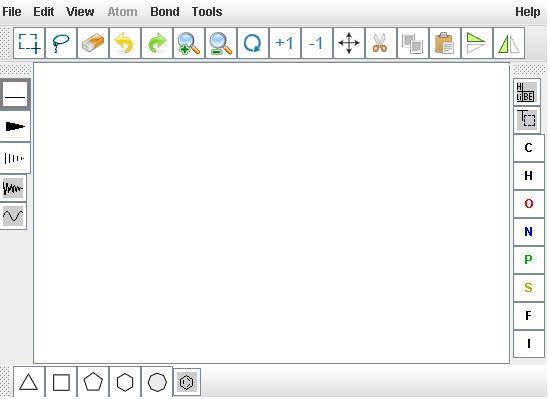Toggle the single bond line tool

click(x=15, y=94)
